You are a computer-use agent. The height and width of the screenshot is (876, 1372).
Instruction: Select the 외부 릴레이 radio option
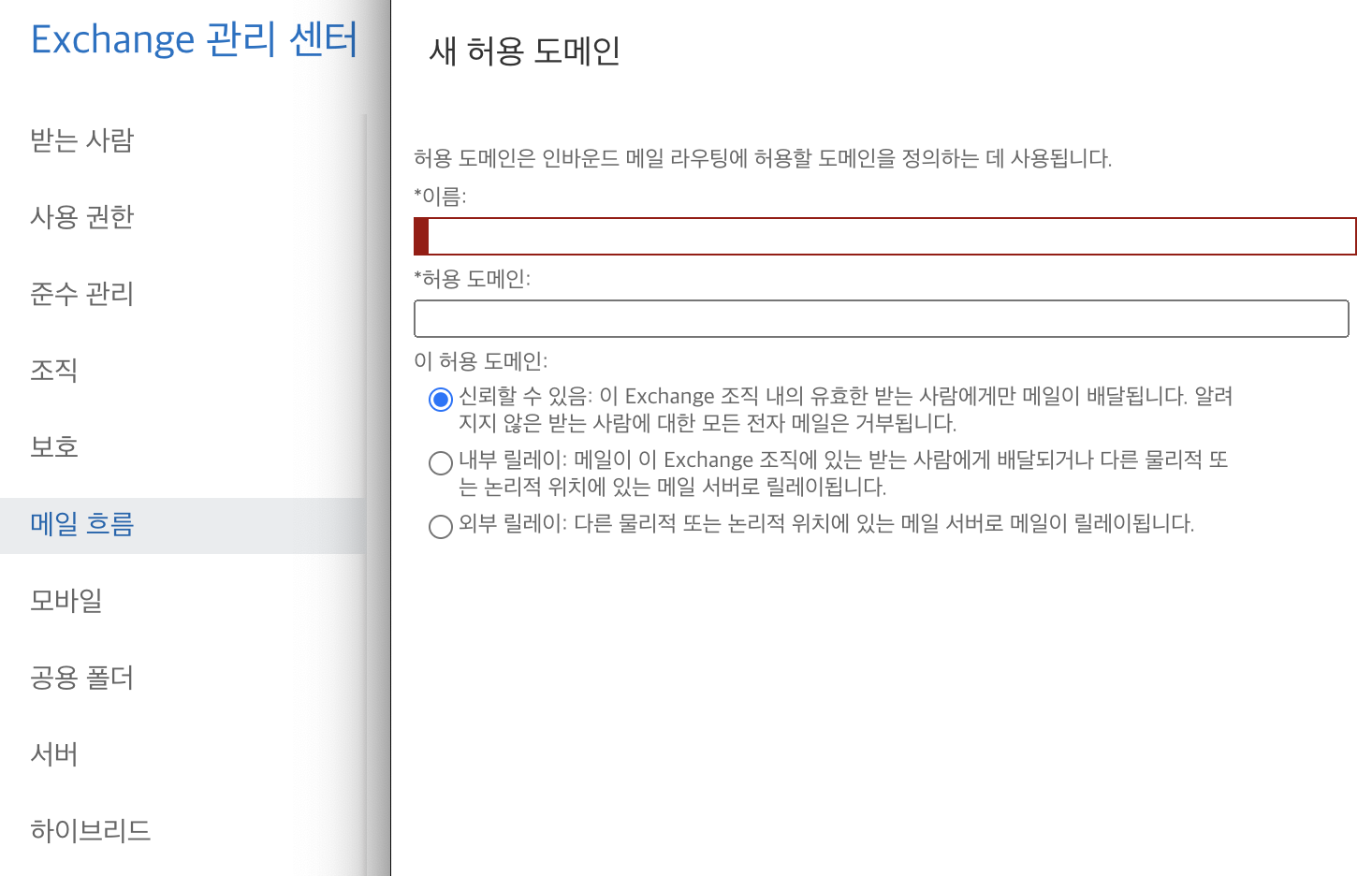pos(441,527)
